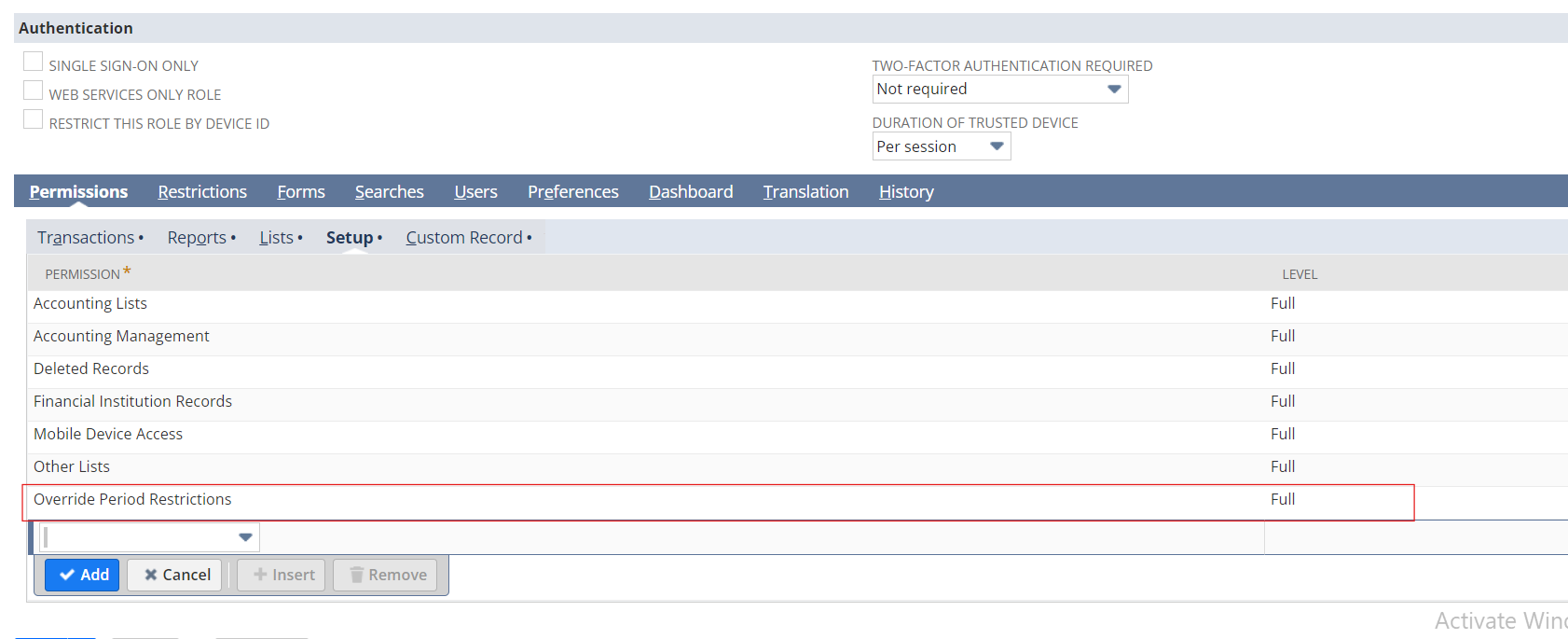Switch to the Restrictions tab
The width and height of the screenshot is (1568, 639).
point(202,192)
